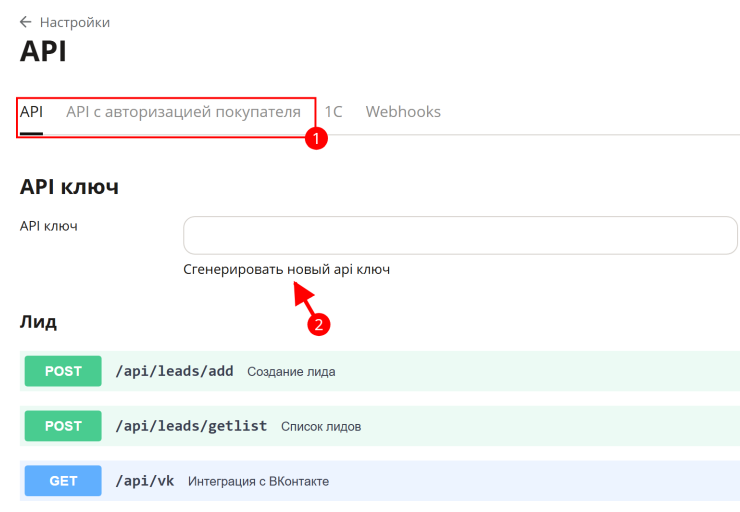This screenshot has width=740, height=512.
Task: Focus the API ключ input field
Action: pyautogui.click(x=460, y=235)
